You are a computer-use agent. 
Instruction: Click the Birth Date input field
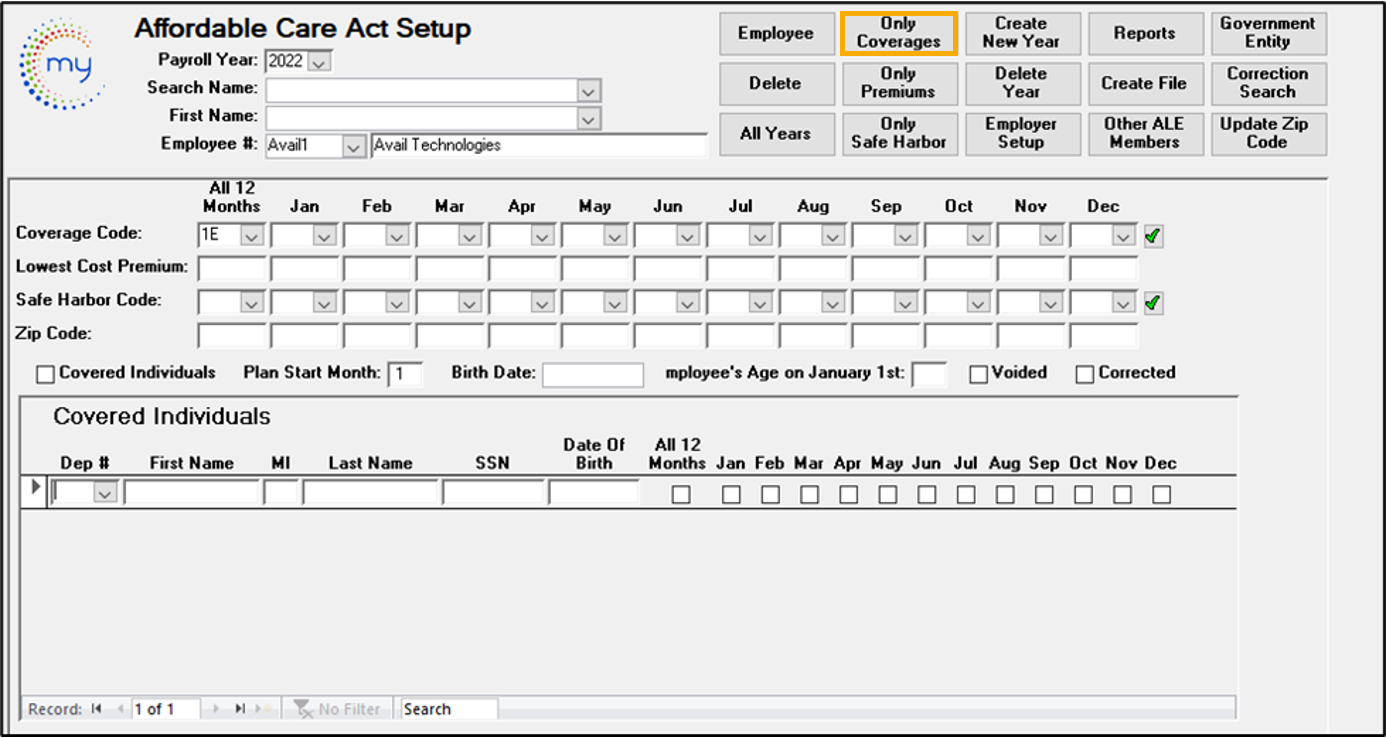click(592, 374)
